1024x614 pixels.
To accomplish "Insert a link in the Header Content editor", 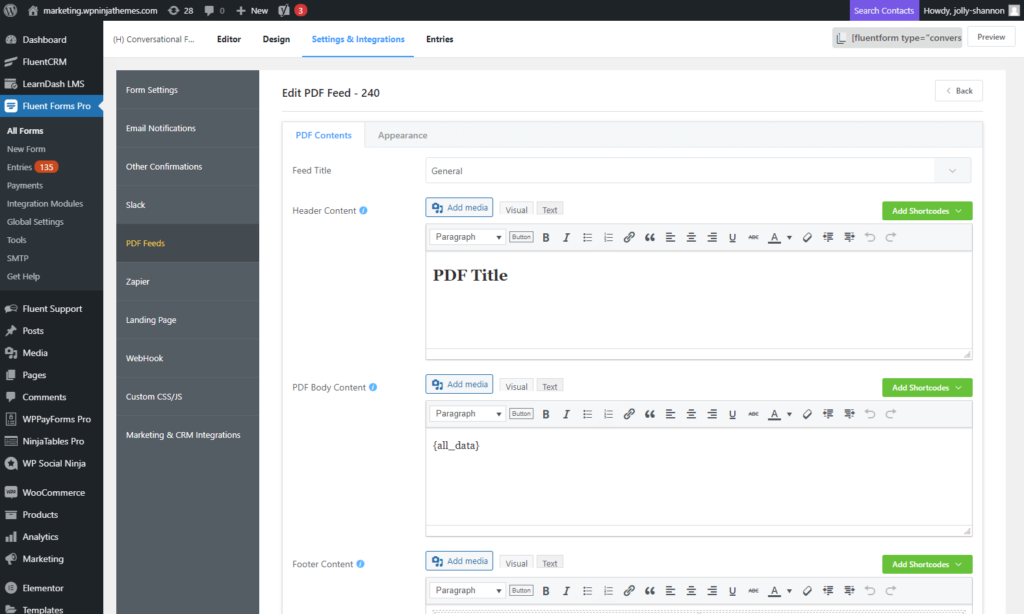I will 629,237.
